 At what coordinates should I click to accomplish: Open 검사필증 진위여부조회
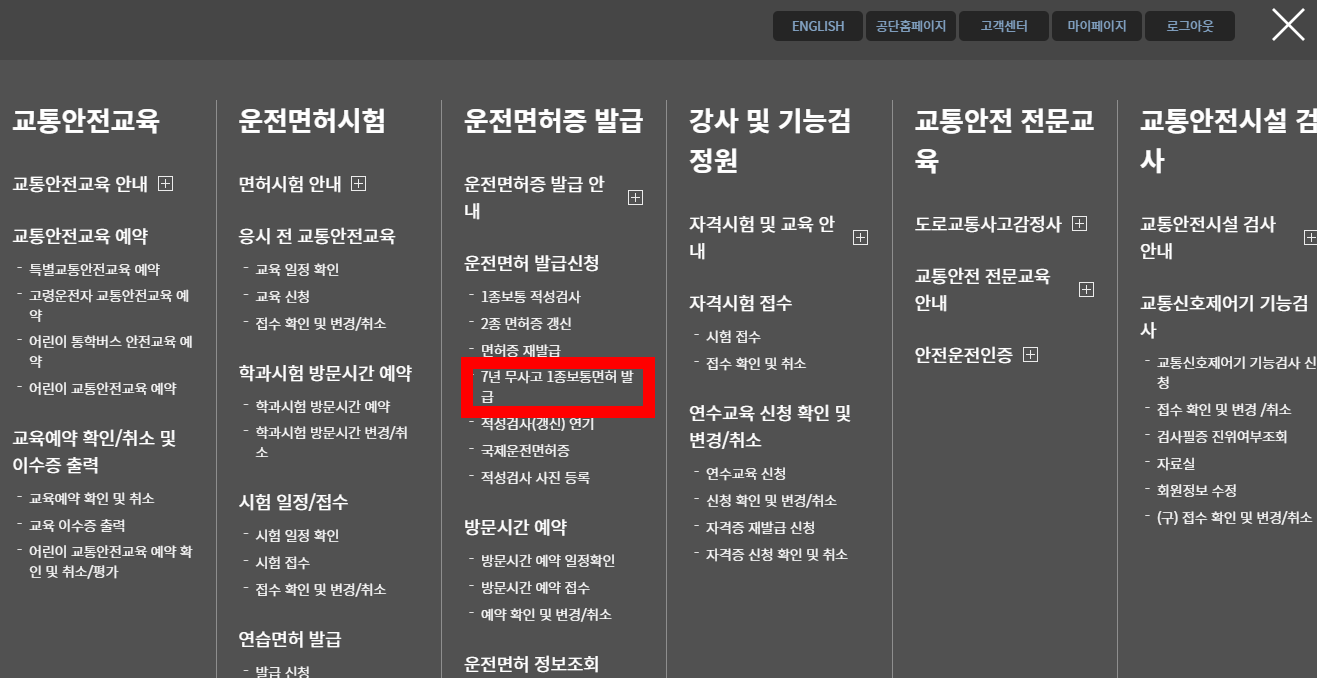1222,437
